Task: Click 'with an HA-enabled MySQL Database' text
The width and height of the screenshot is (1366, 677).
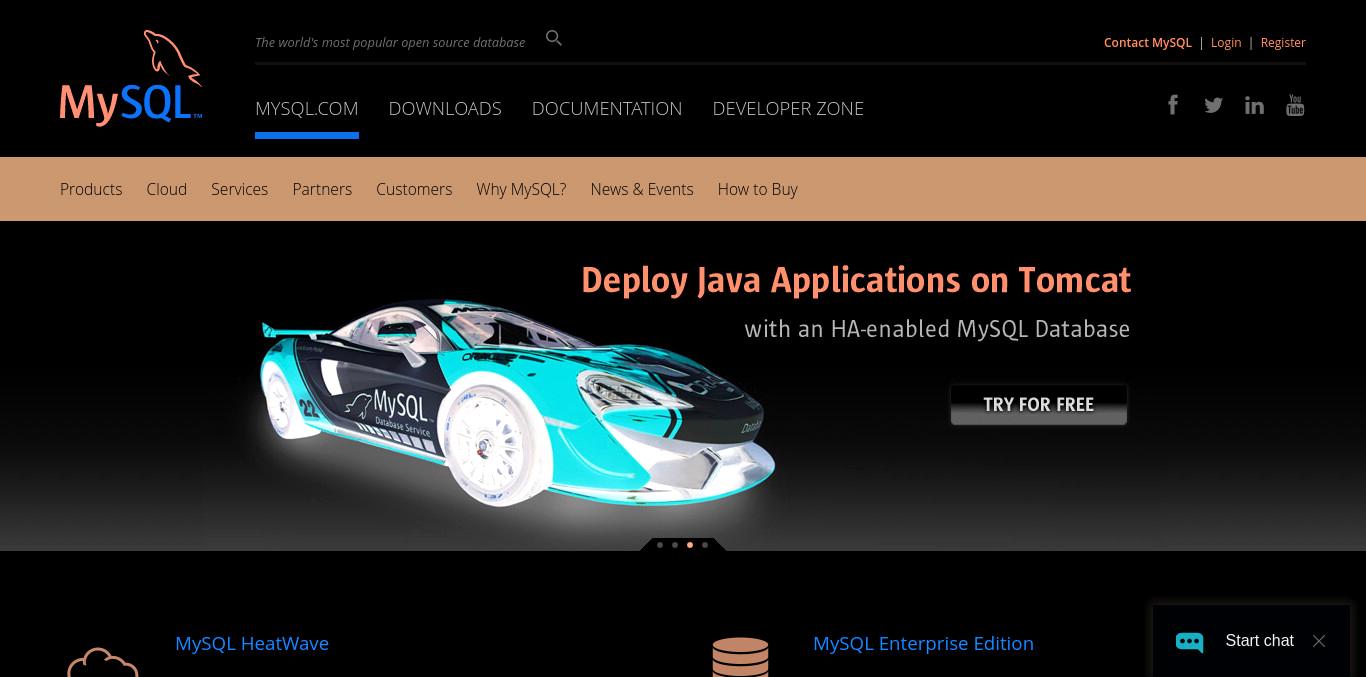Action: click(x=937, y=329)
